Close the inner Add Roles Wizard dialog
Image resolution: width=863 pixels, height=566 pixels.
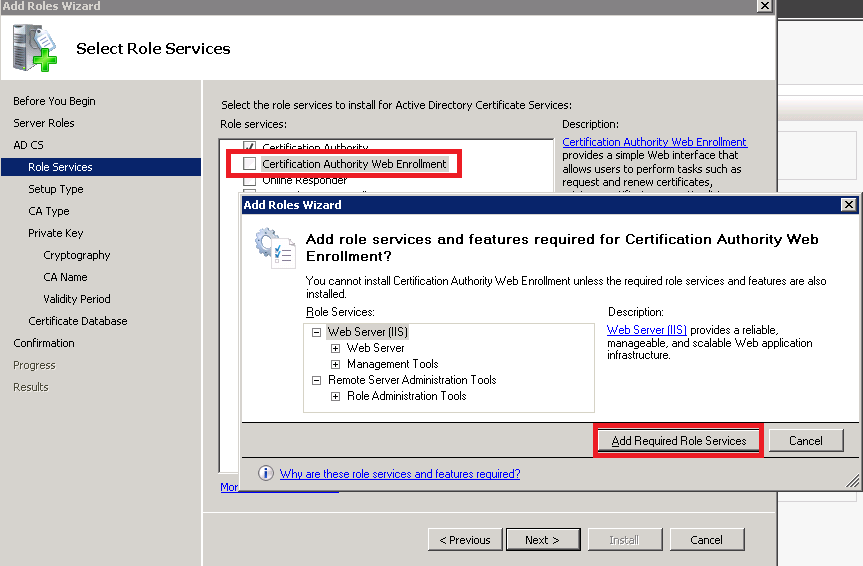tap(848, 204)
